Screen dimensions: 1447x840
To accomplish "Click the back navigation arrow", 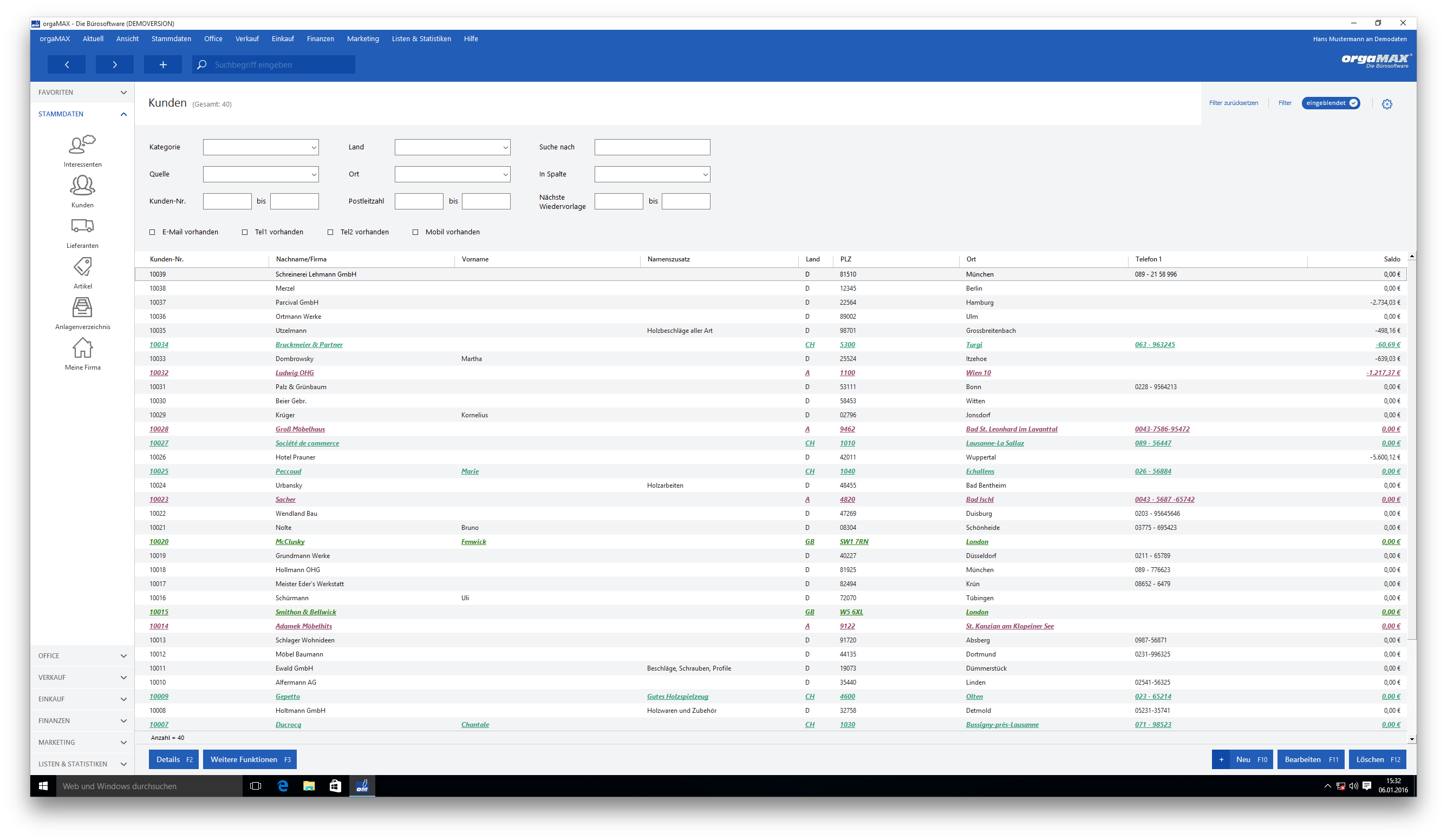I will click(67, 65).
